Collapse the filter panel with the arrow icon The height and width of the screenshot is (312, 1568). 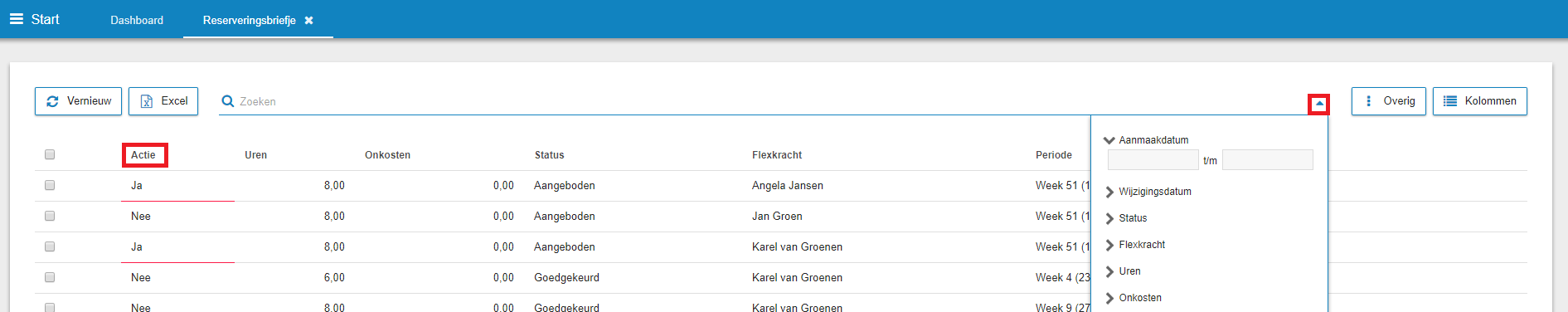1318,104
